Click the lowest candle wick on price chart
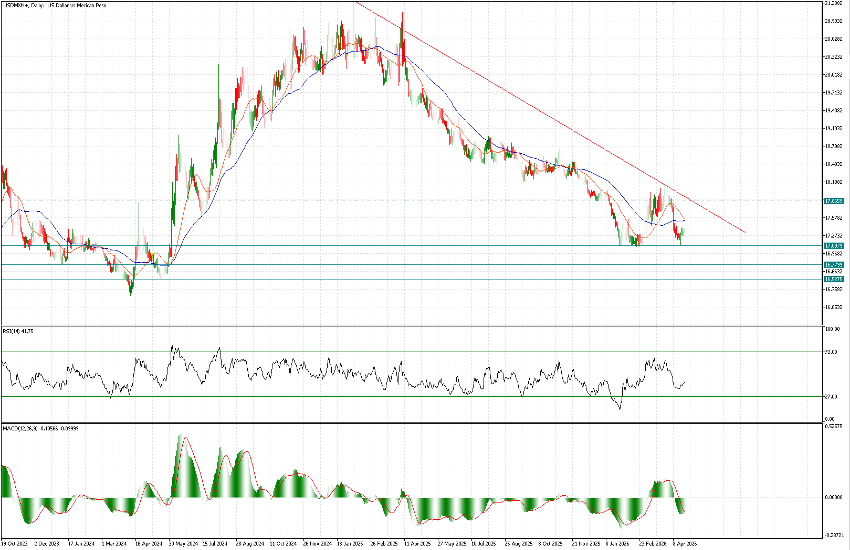Screen dimensions: 850x550 coord(130,294)
